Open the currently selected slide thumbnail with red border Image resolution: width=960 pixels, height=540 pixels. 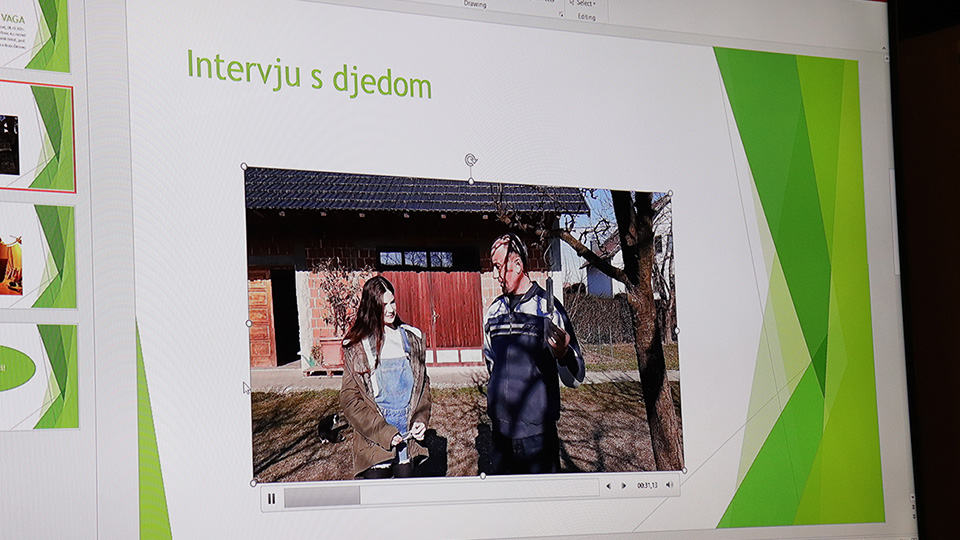pos(36,137)
